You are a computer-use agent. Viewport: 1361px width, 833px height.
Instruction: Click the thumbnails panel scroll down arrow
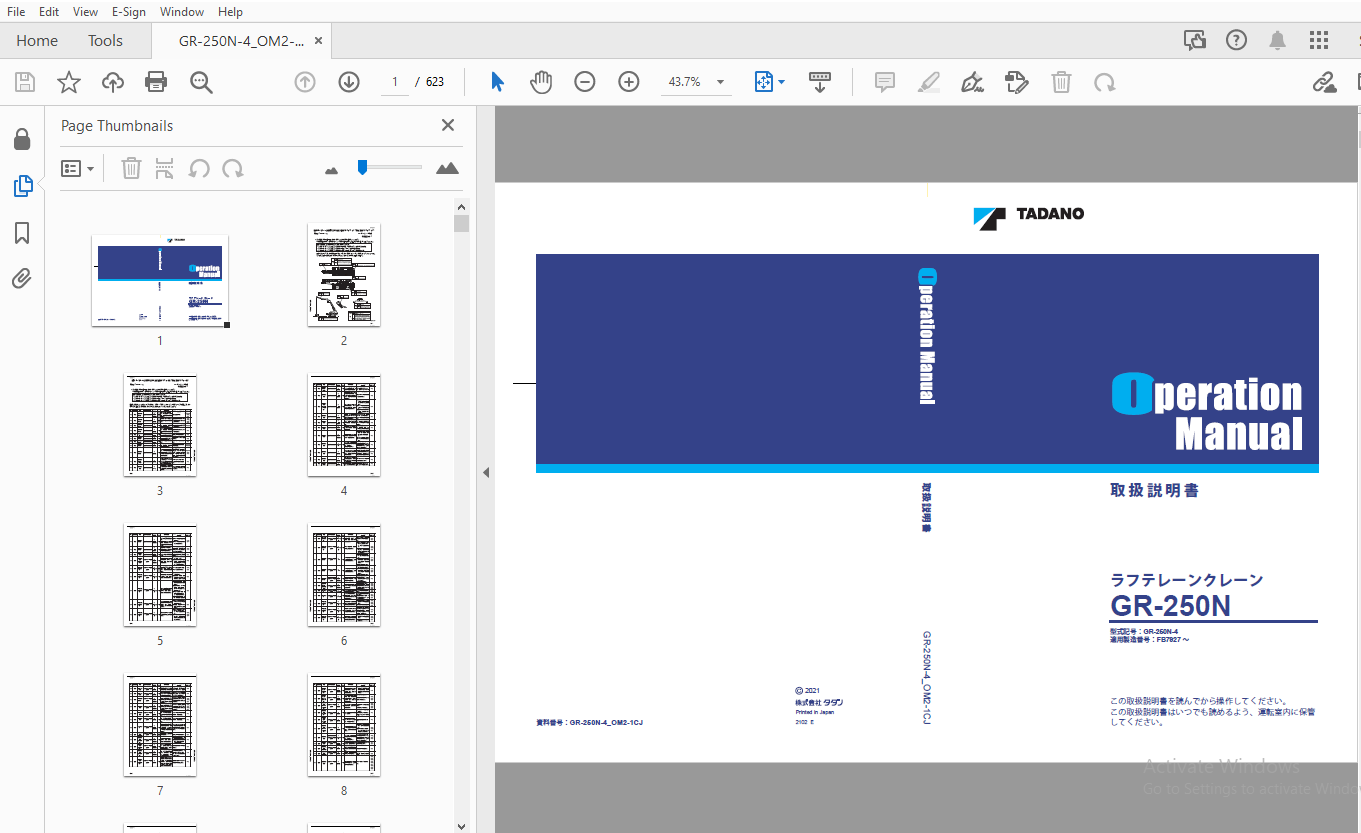coord(461,826)
